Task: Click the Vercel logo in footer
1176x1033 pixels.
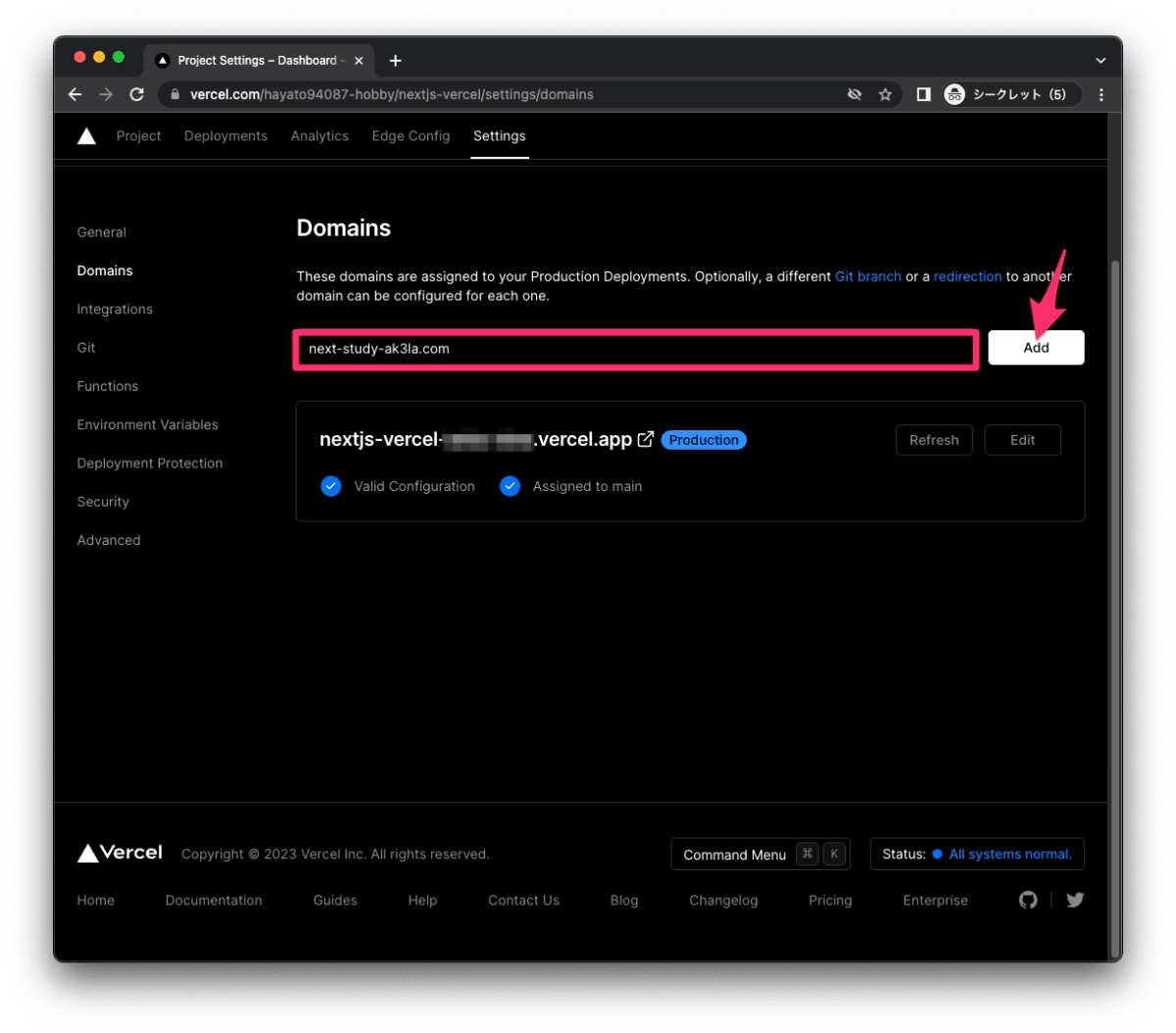Action: click(120, 853)
